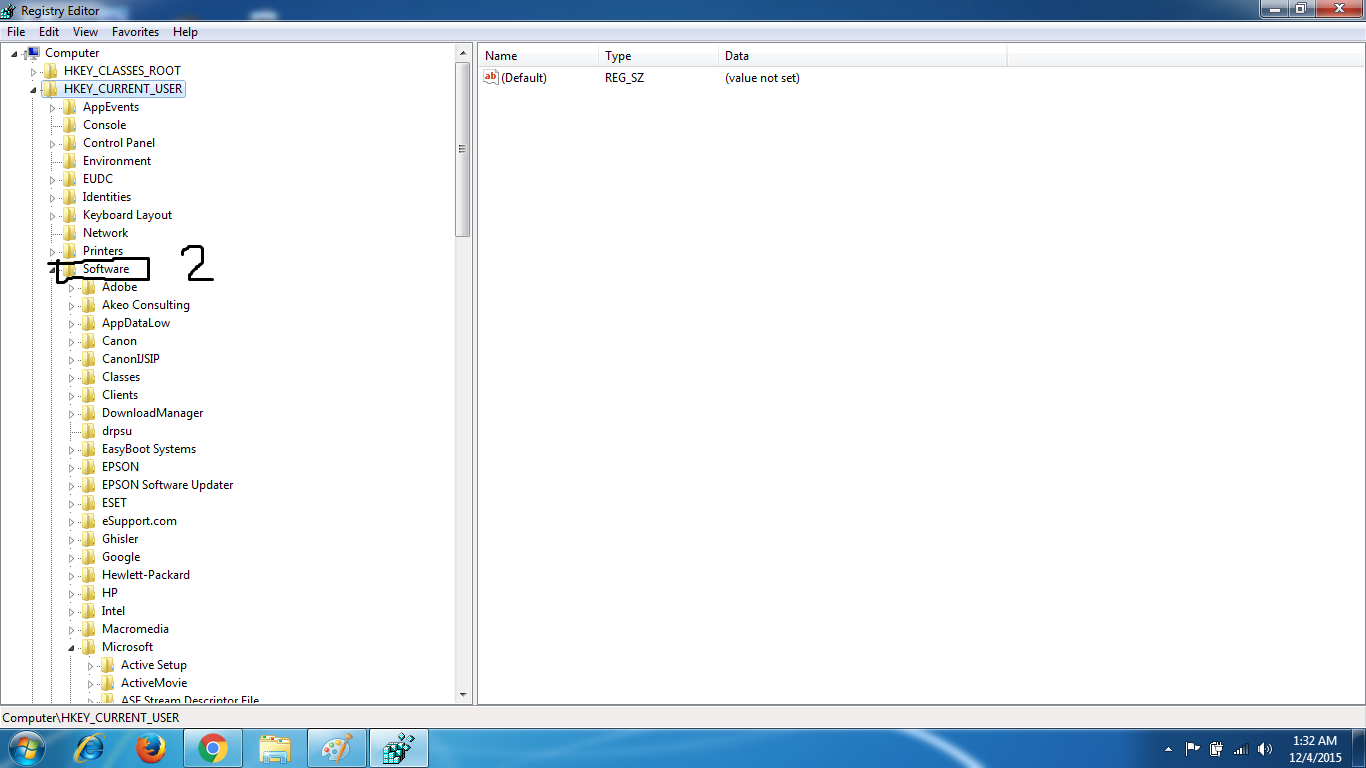Select the eSupport.com key
The height and width of the screenshot is (768, 1366).
[139, 521]
